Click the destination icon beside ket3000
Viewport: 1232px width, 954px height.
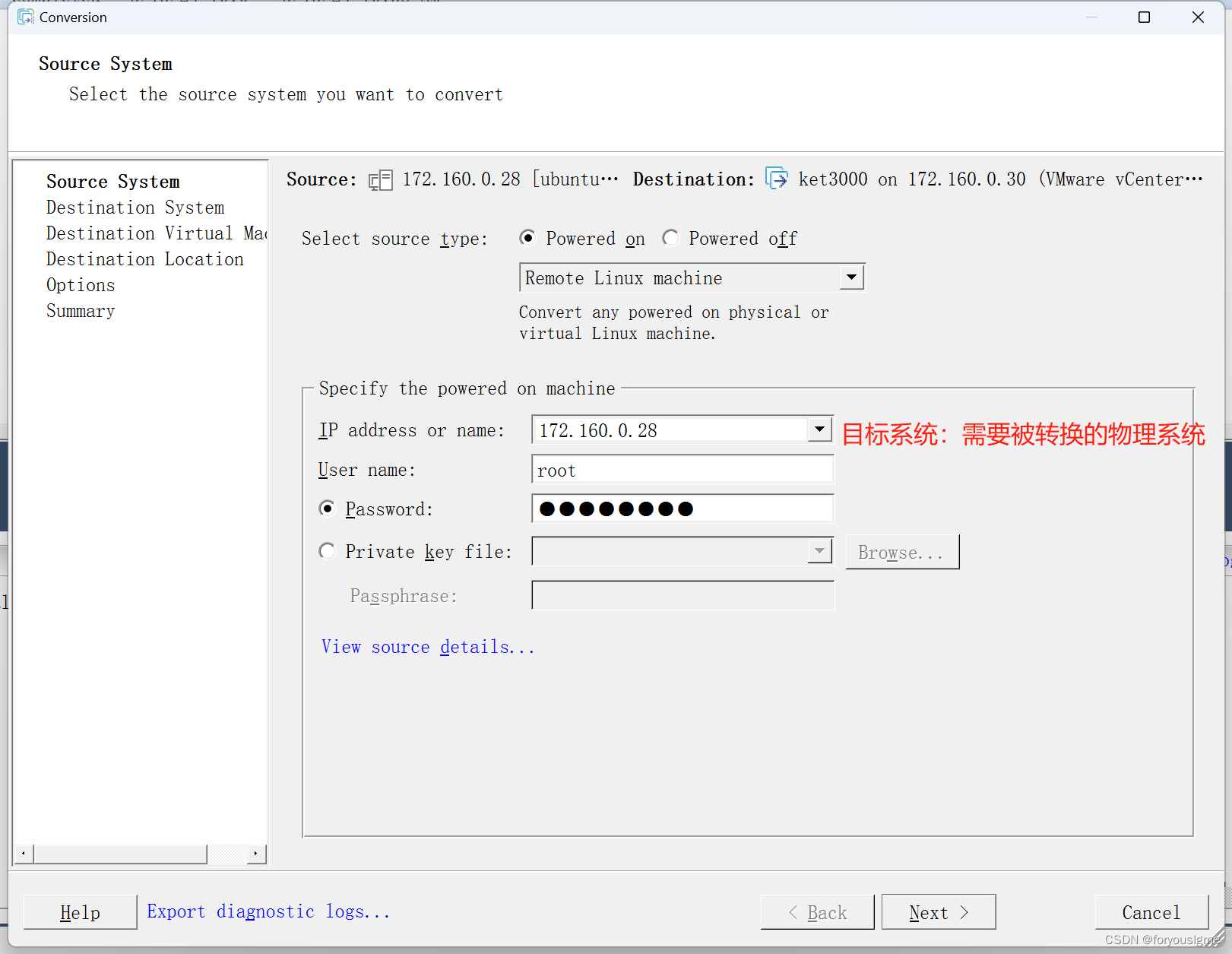777,179
